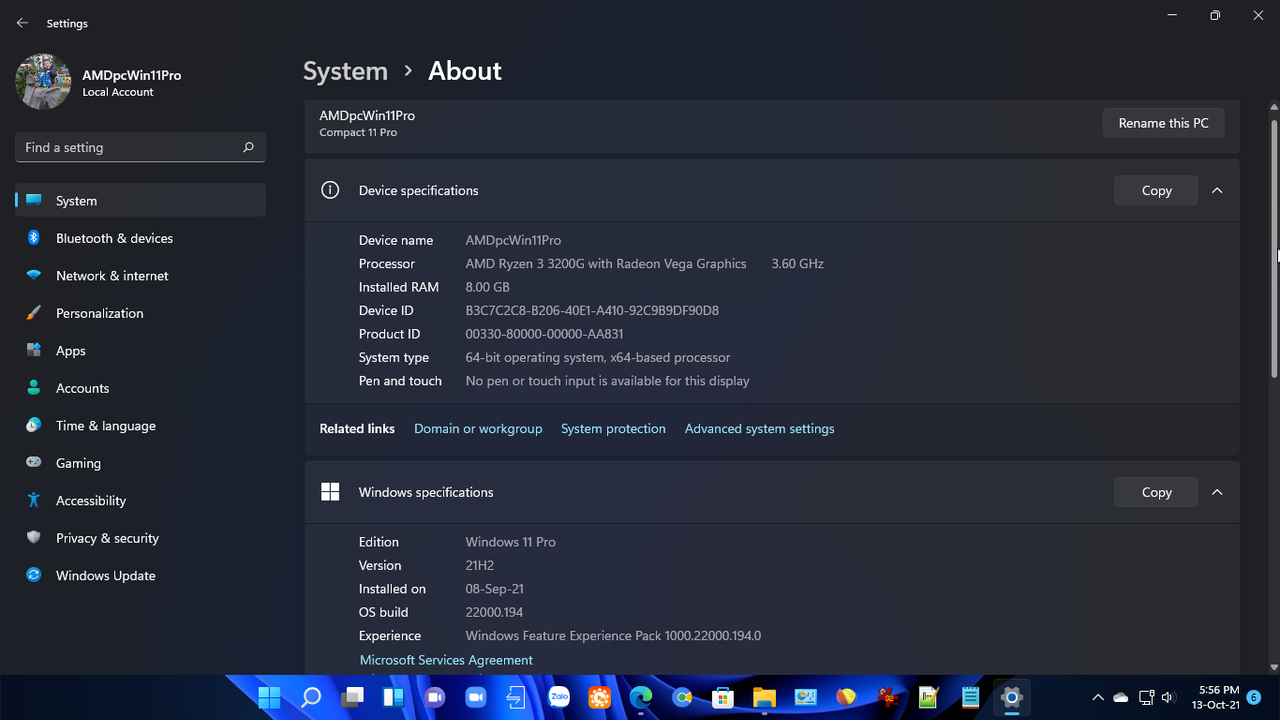Go back with the Settings back arrow
Screen dimensions: 1280x720
coord(22,23)
